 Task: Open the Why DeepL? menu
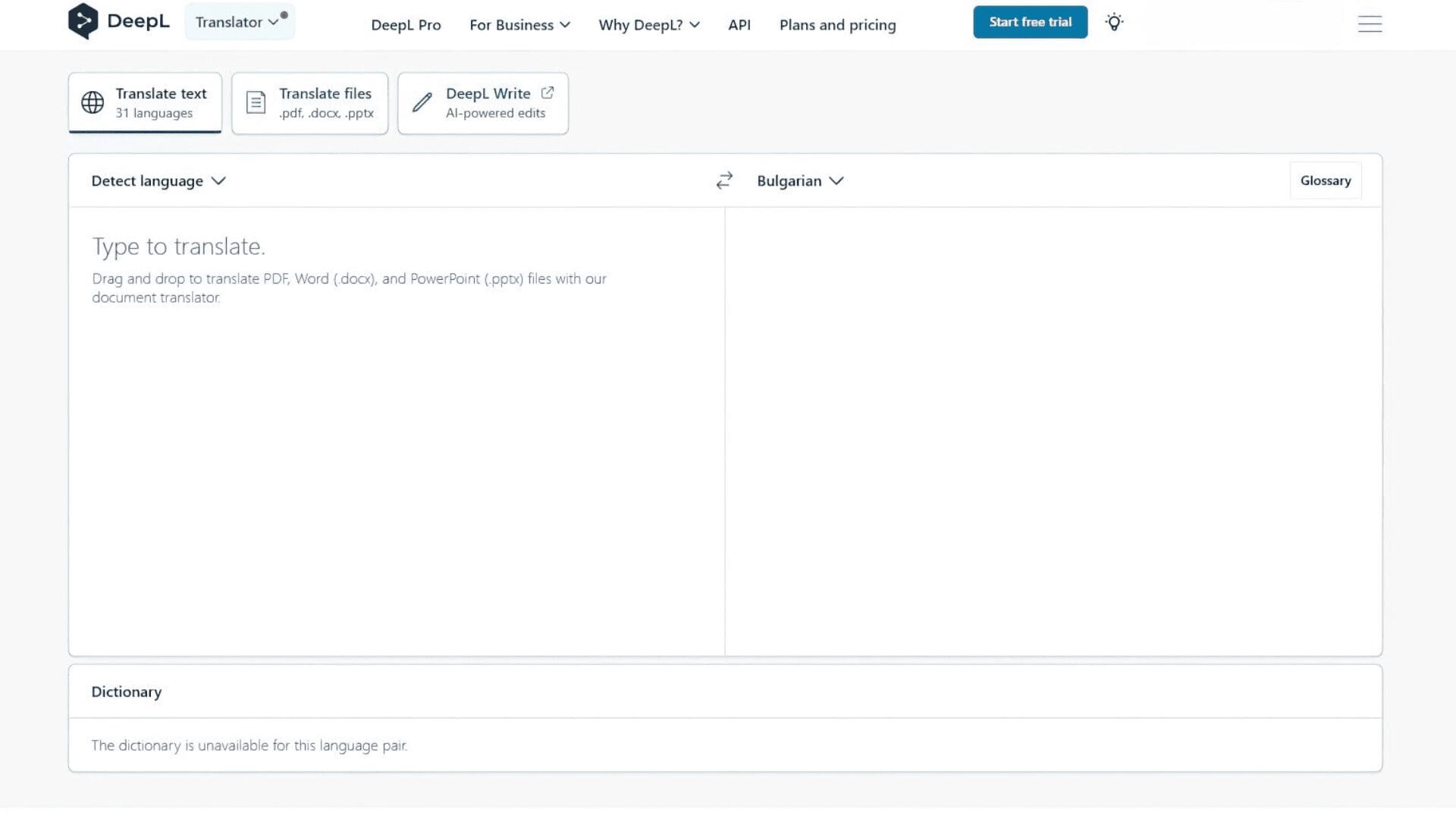click(648, 25)
